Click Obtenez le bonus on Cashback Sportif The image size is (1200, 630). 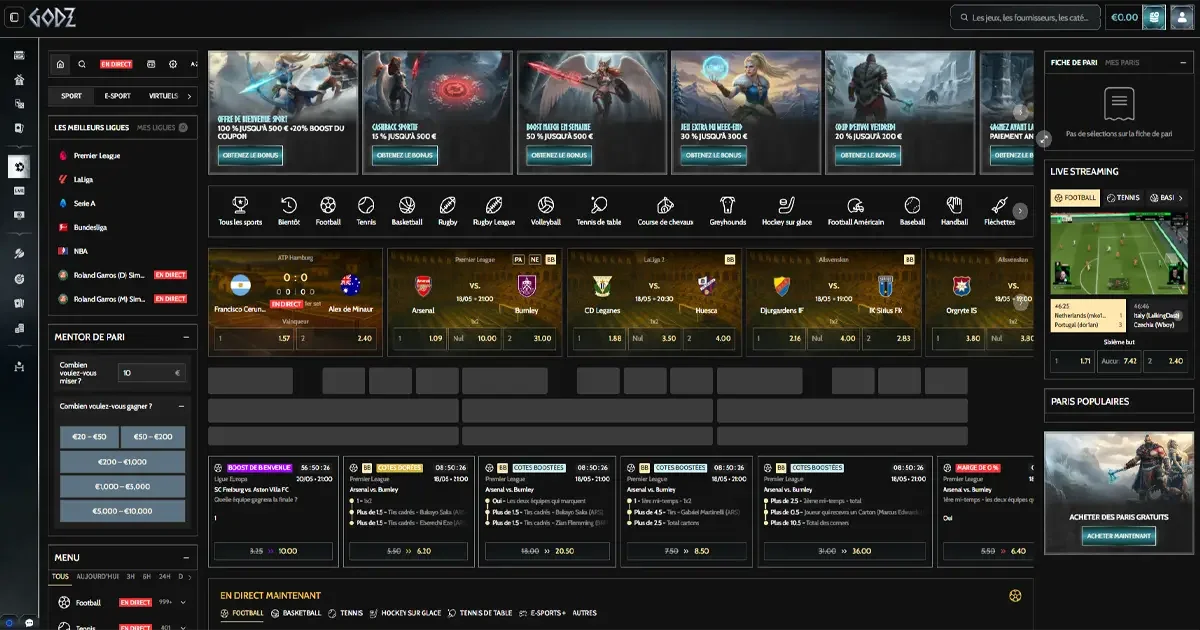point(404,156)
